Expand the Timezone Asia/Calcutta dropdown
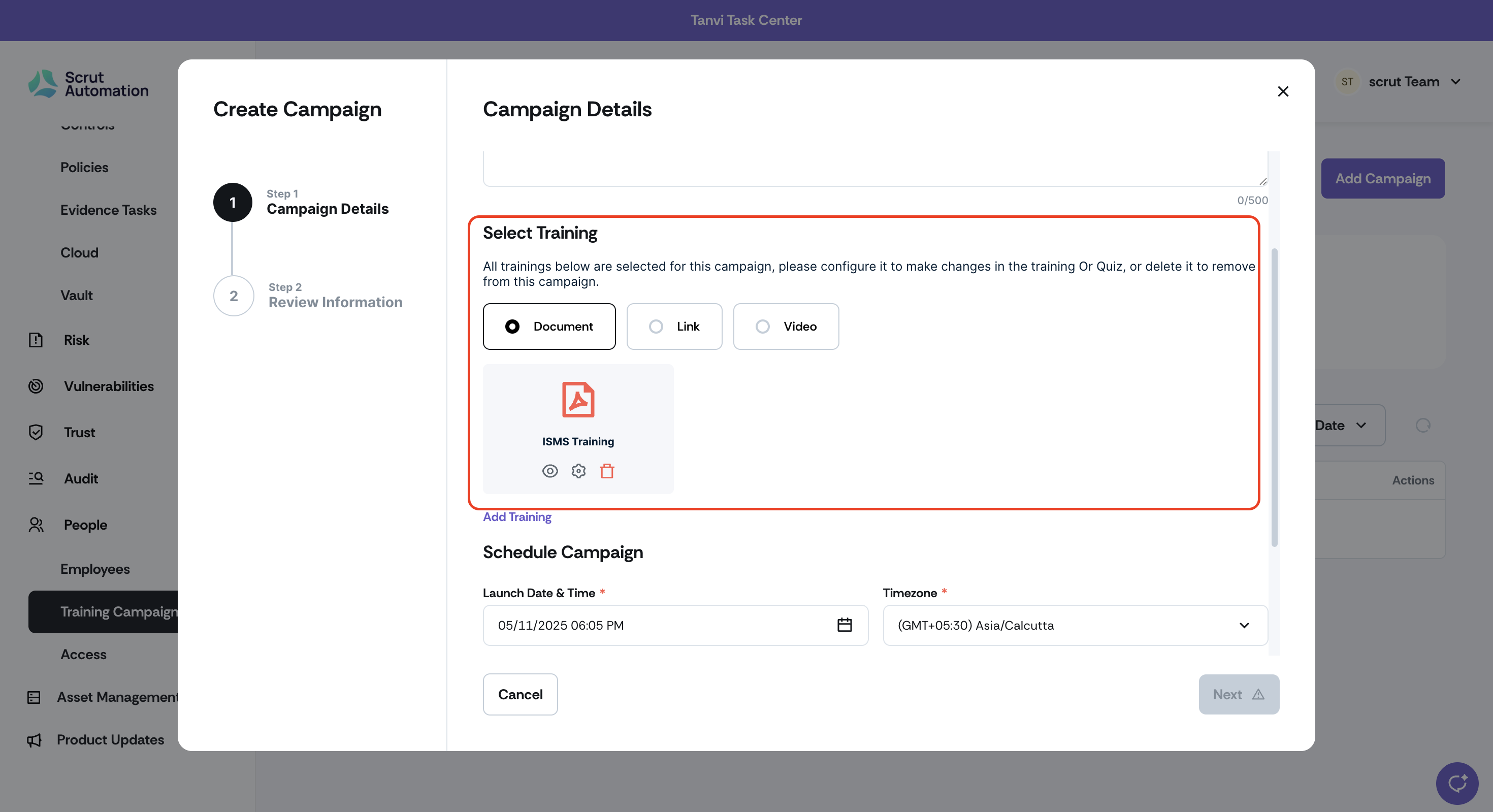The width and height of the screenshot is (1493, 812). (1075, 625)
